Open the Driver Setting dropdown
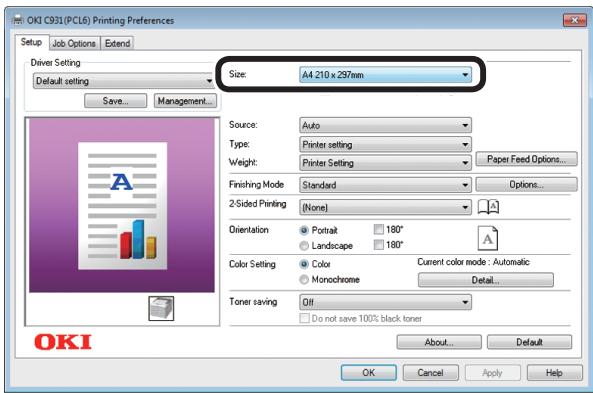This screenshot has height=393, width=593. (124, 81)
